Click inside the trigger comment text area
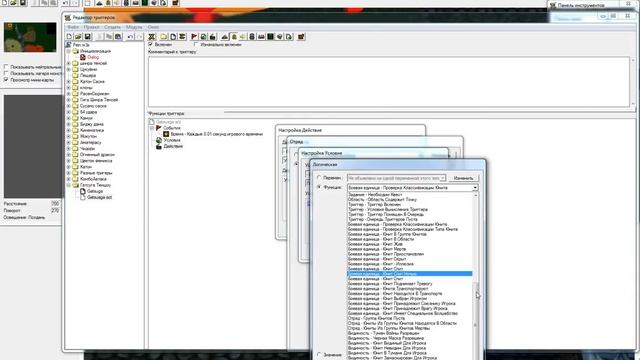 pyautogui.click(x=389, y=82)
